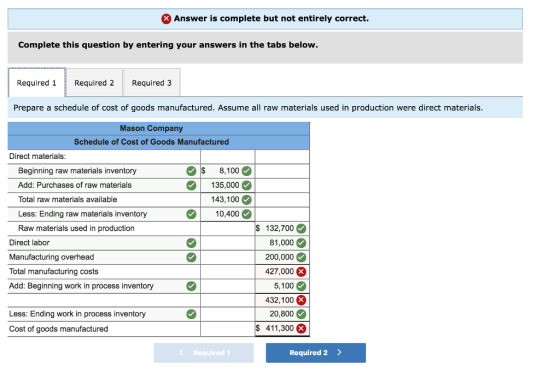Open the Required 3 tab
The image size is (560, 371).
coord(151,82)
